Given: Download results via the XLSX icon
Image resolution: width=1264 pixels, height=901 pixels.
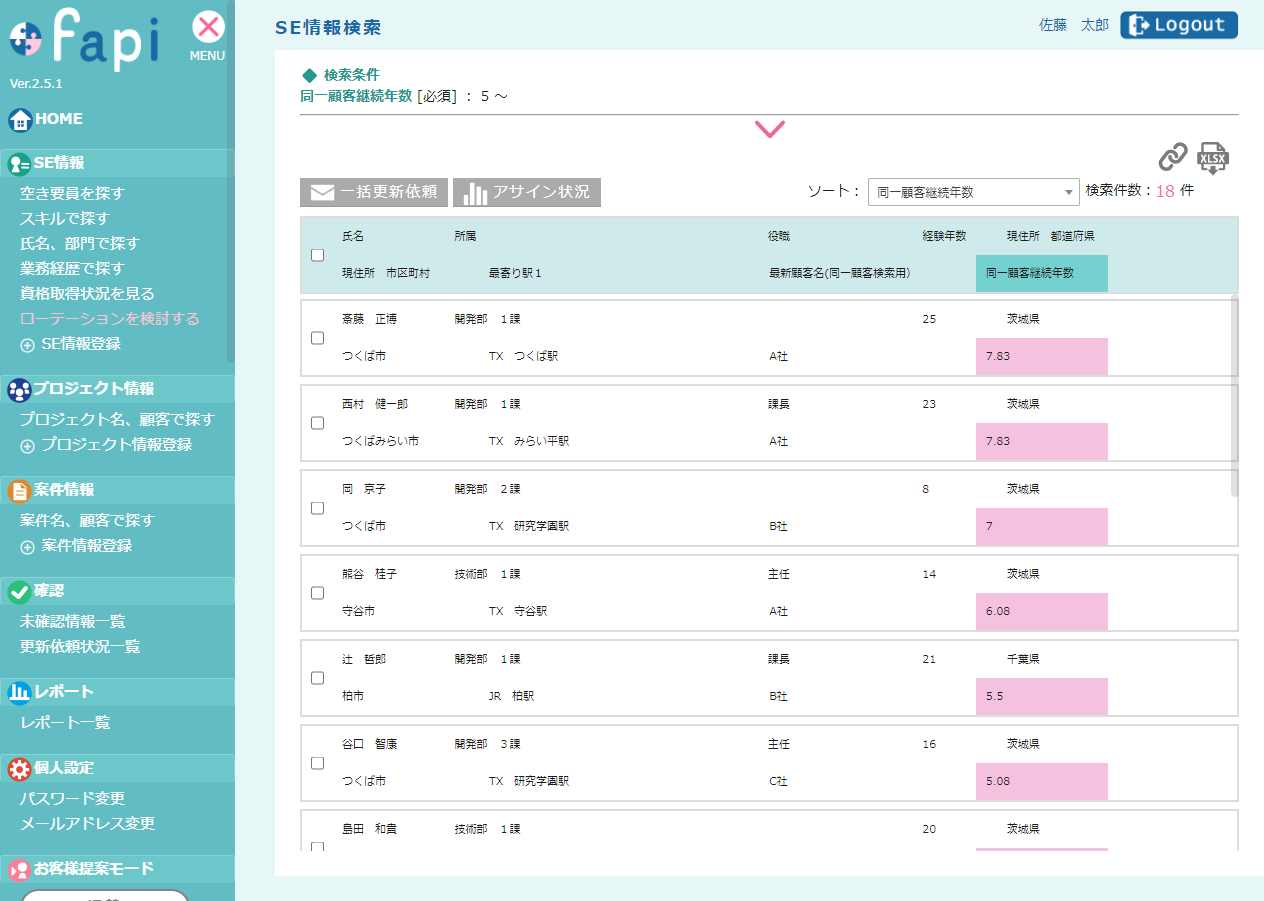Looking at the screenshot, I should [1213, 158].
